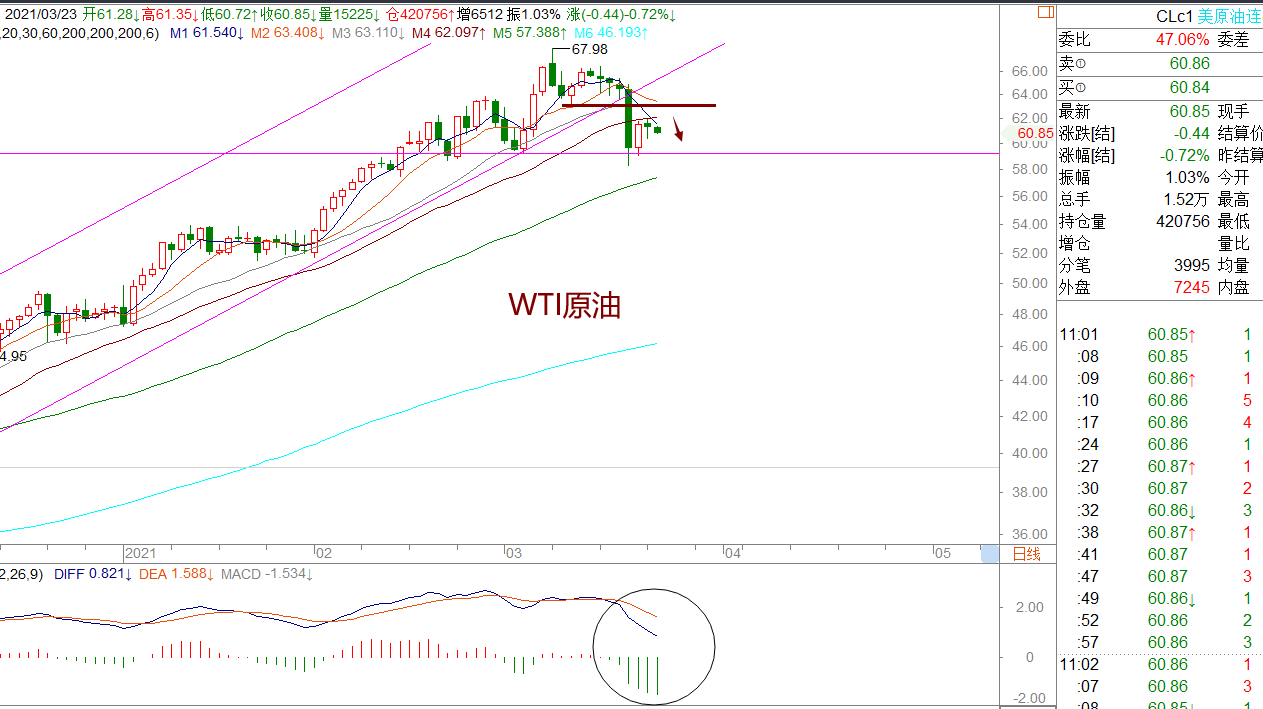Screen dimensions: 1263x709
Task: Select the :17 tick with volume 4
Action: tap(1160, 423)
